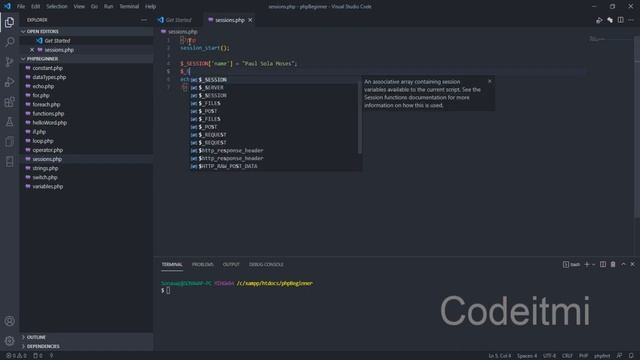Select the first $_FILES autocomplete suggestion
The image size is (640, 360).
pos(274,103)
